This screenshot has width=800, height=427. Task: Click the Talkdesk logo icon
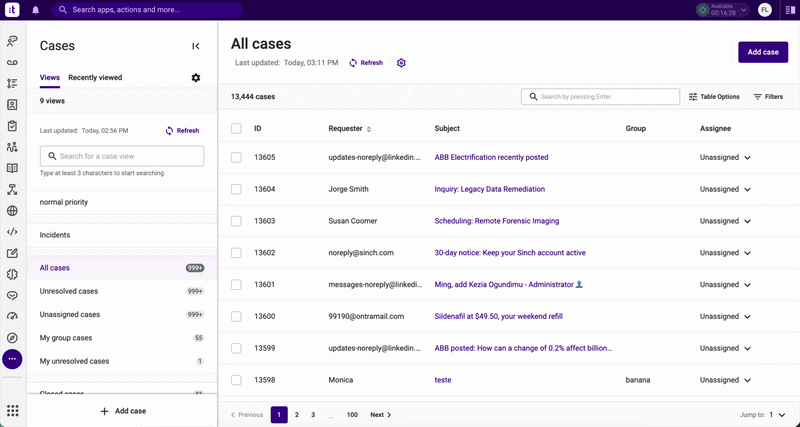coord(12,10)
